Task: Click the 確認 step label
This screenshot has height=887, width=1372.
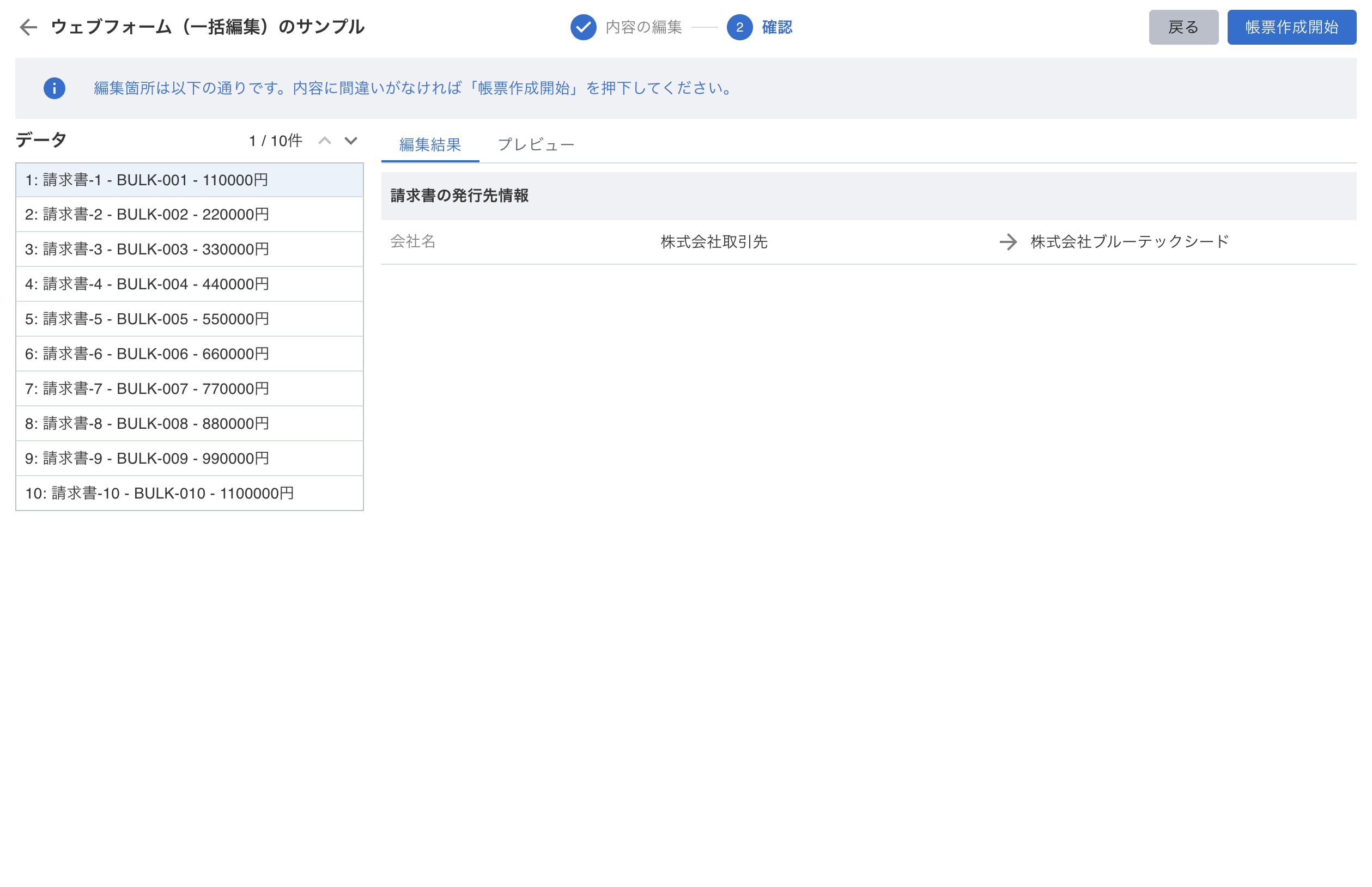Action: click(776, 27)
